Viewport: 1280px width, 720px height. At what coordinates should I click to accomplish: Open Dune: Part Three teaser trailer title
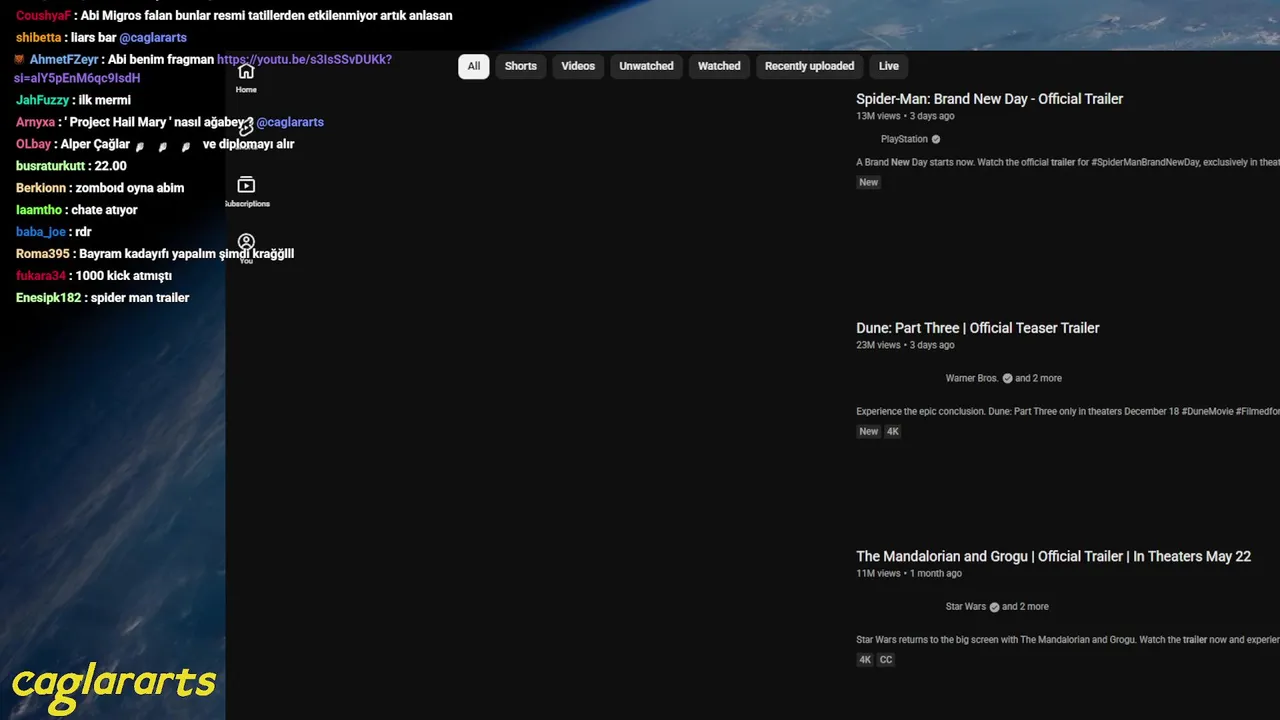pos(978,328)
